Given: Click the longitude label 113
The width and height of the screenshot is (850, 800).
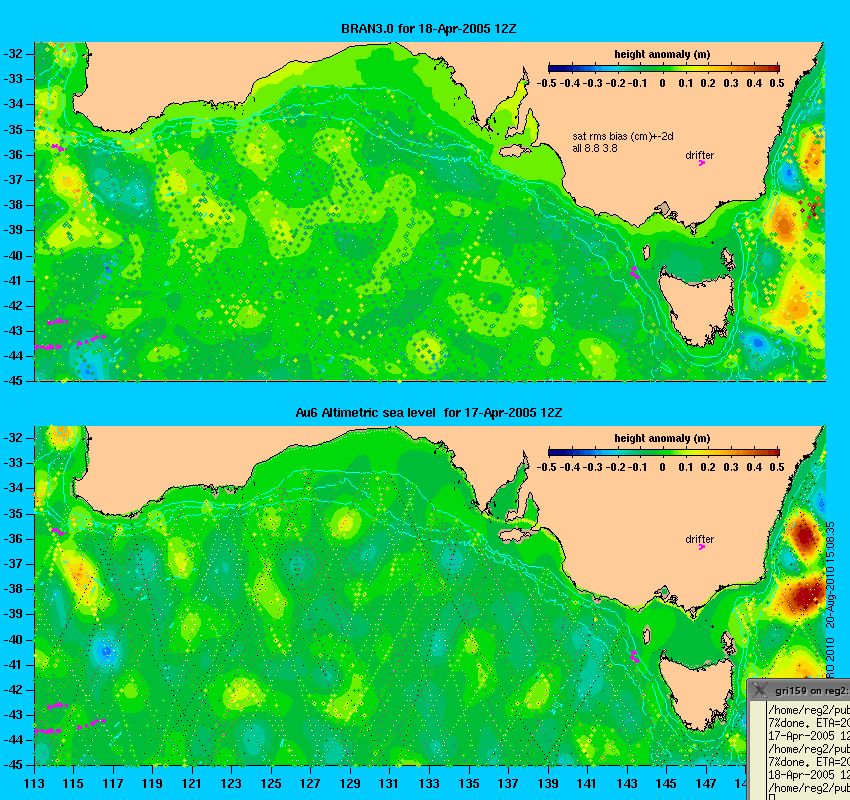Looking at the screenshot, I should point(34,784).
